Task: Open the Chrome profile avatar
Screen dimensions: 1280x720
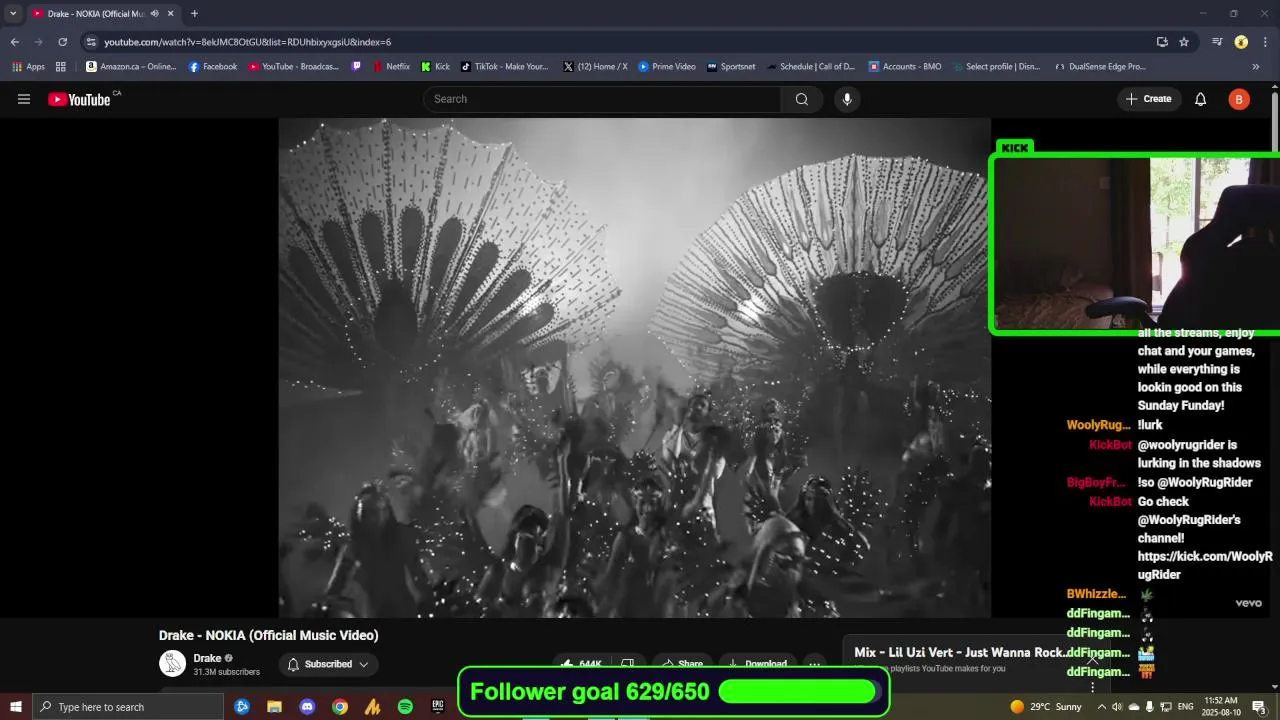Action: click(1241, 42)
